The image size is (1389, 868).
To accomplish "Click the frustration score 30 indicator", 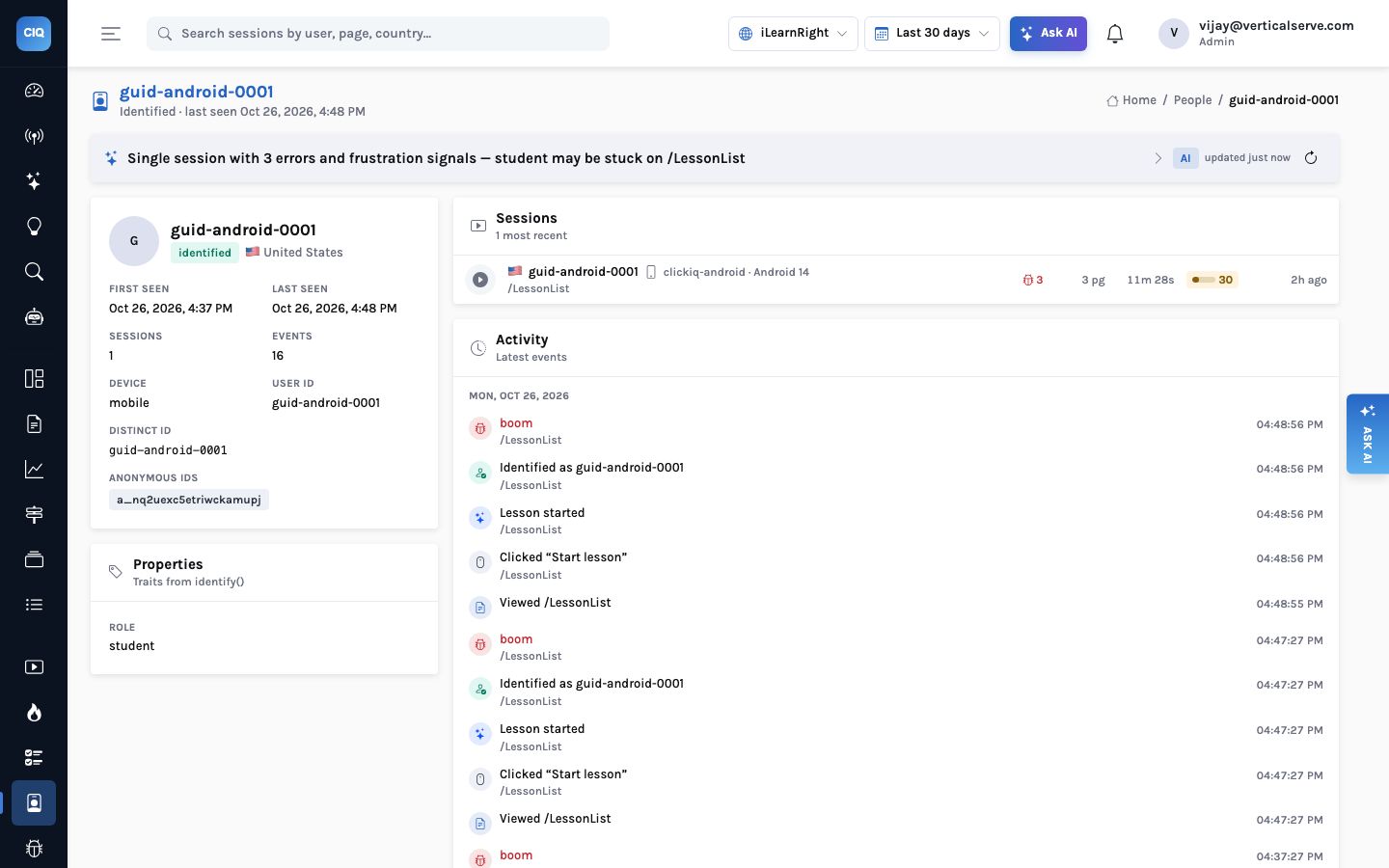I will [1212, 280].
